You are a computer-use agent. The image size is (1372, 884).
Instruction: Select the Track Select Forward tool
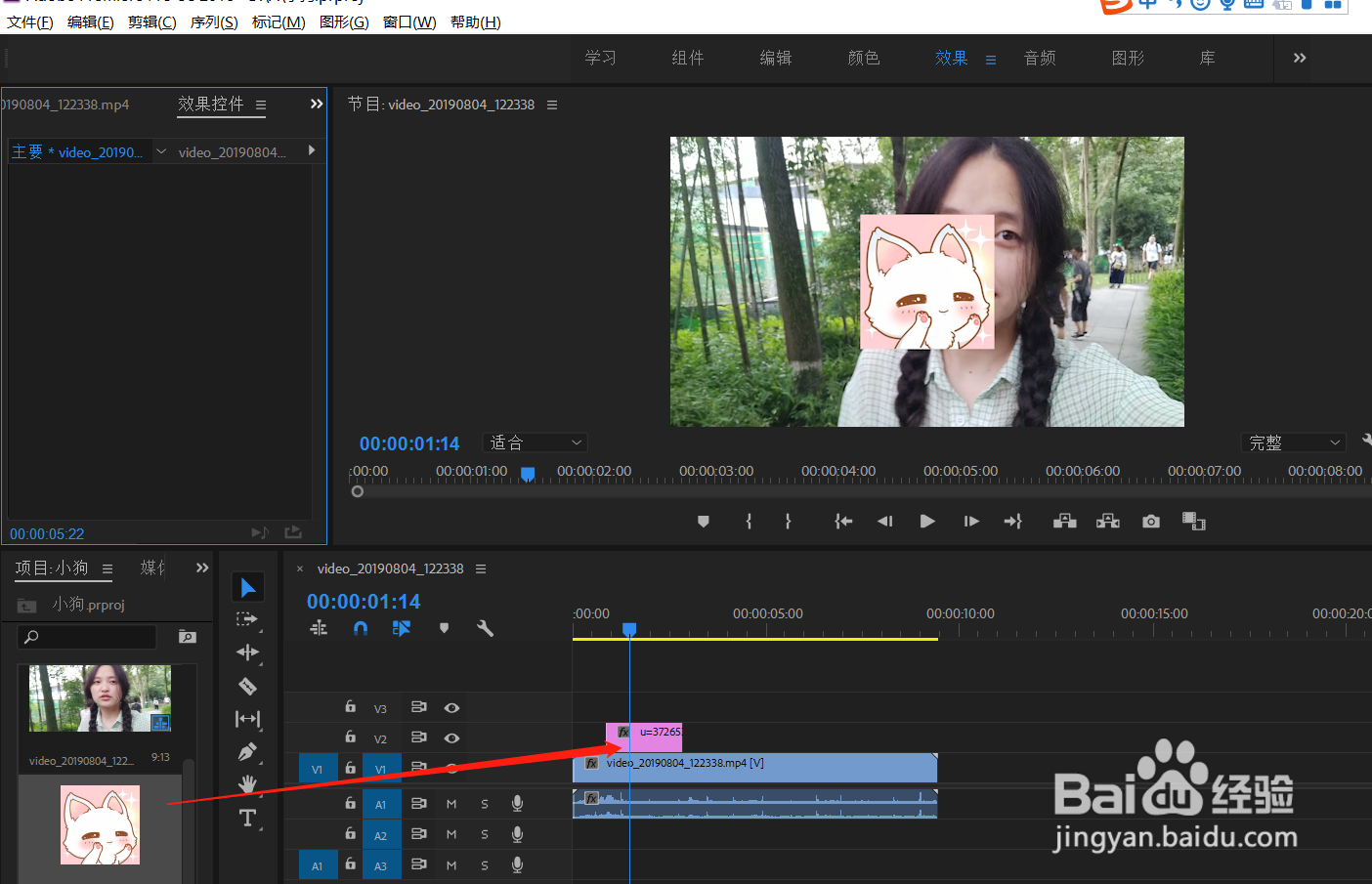pyautogui.click(x=247, y=619)
